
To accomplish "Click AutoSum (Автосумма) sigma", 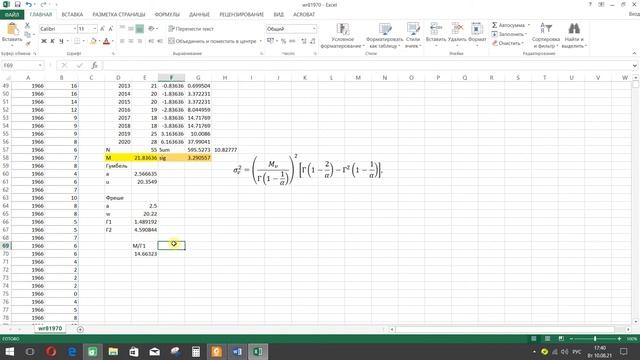I will point(494,25).
